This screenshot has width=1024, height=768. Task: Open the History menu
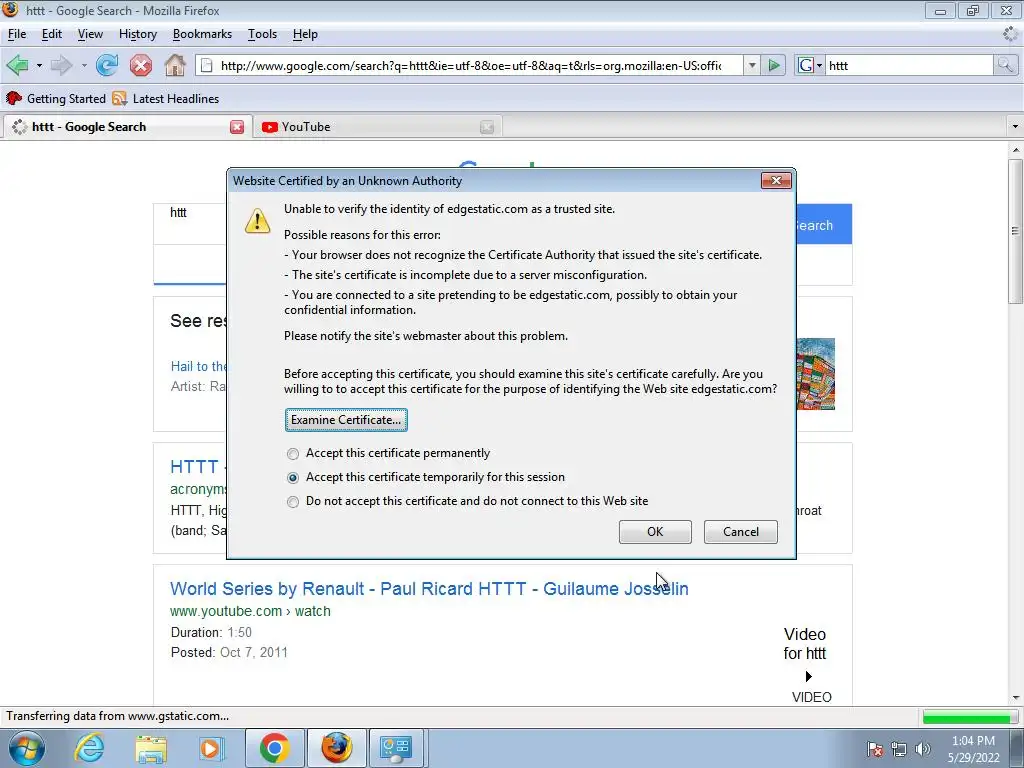pos(138,34)
